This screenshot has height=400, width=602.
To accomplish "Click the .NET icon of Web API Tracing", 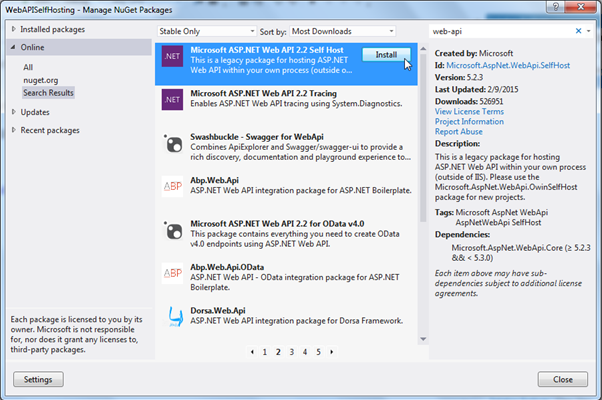I will (172, 99).
